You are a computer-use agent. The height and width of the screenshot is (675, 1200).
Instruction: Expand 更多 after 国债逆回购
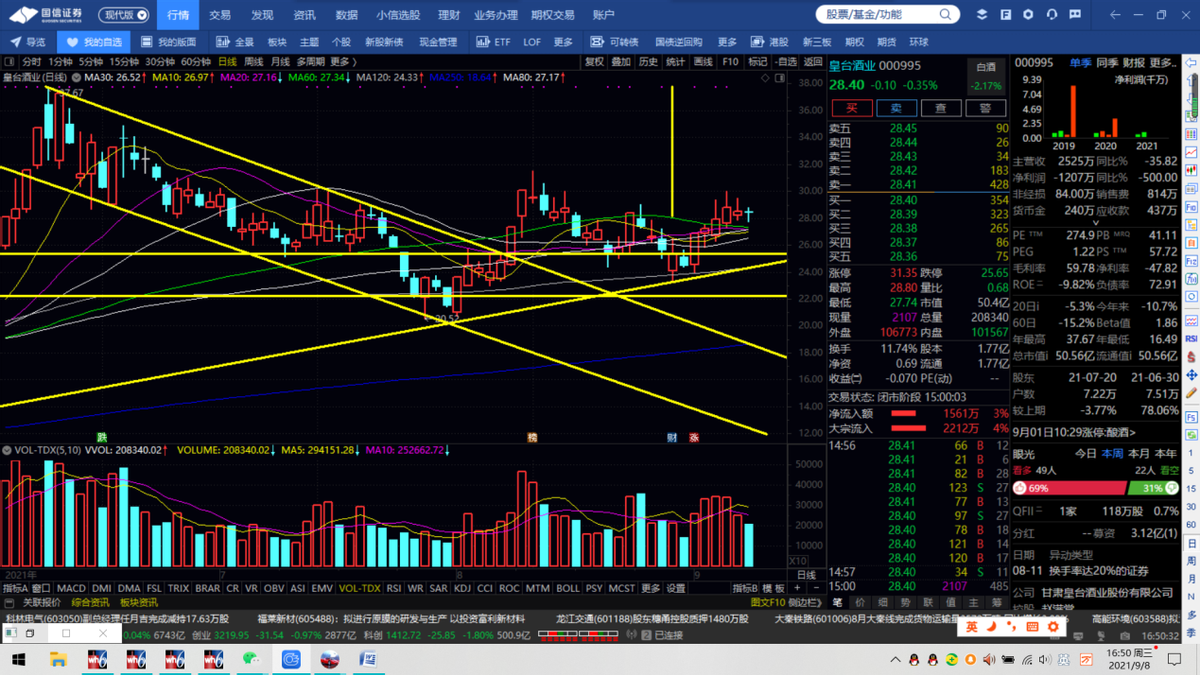coord(727,42)
